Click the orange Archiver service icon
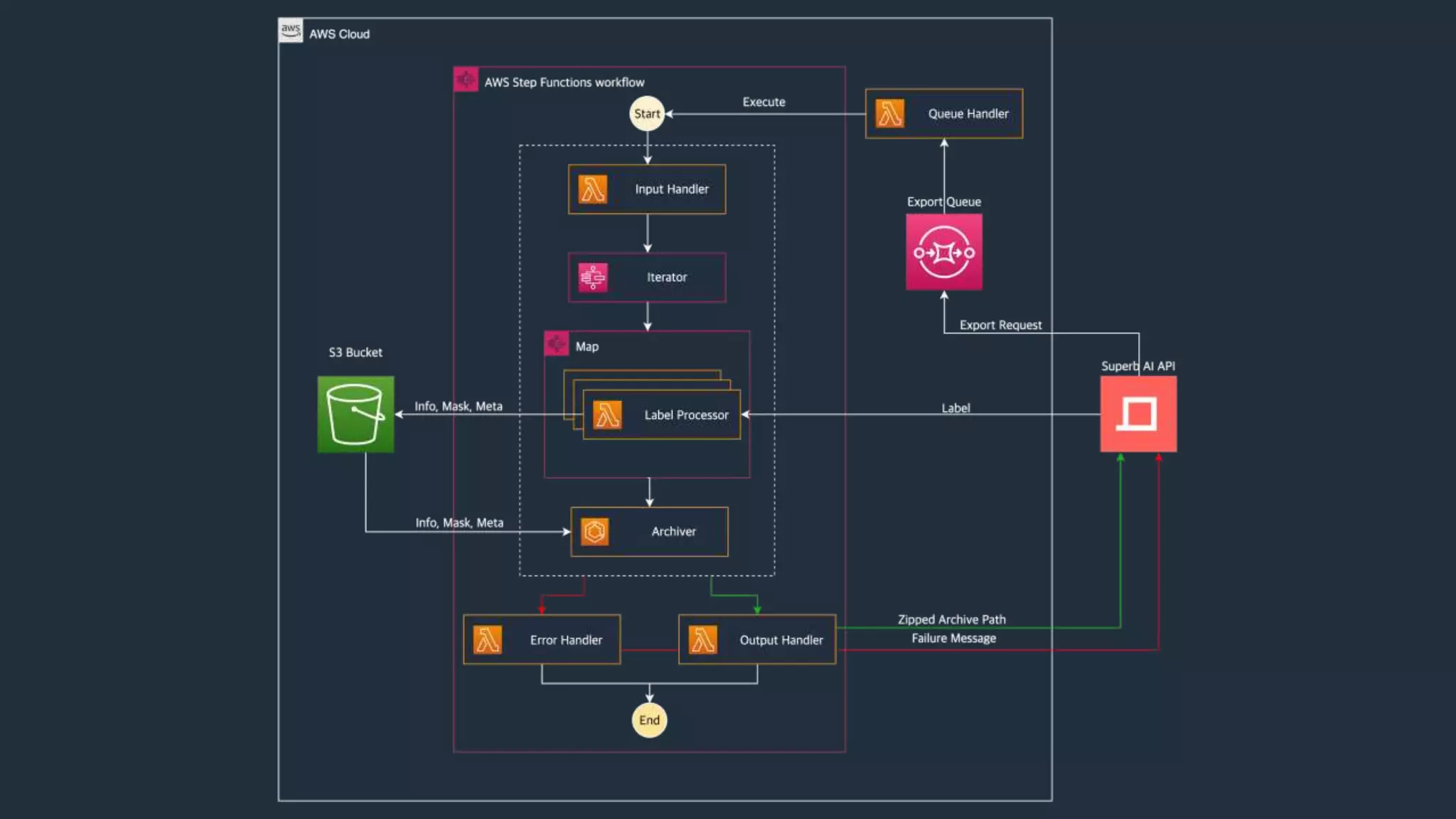The width and height of the screenshot is (1456, 819). [594, 531]
